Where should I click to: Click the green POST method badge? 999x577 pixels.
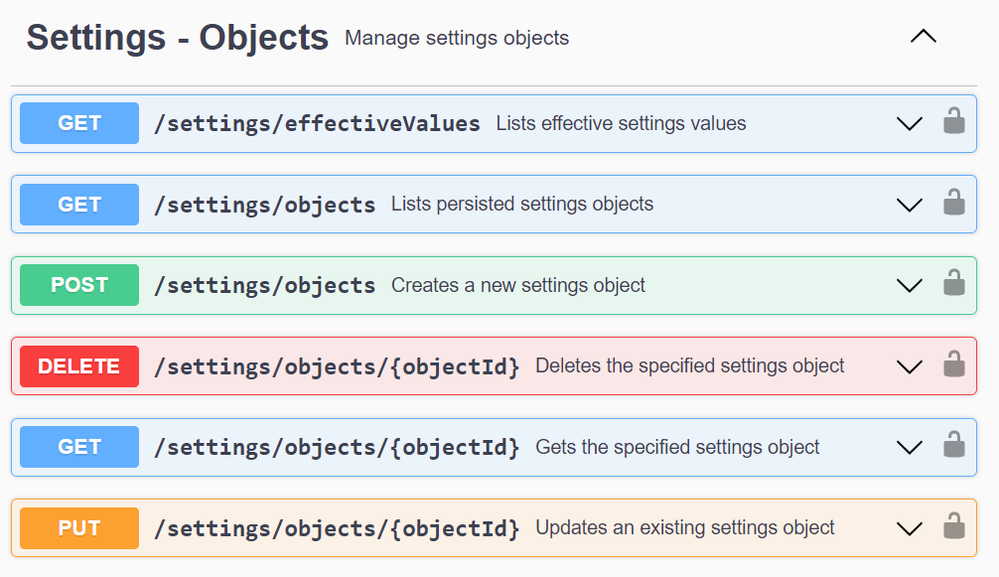coord(80,285)
